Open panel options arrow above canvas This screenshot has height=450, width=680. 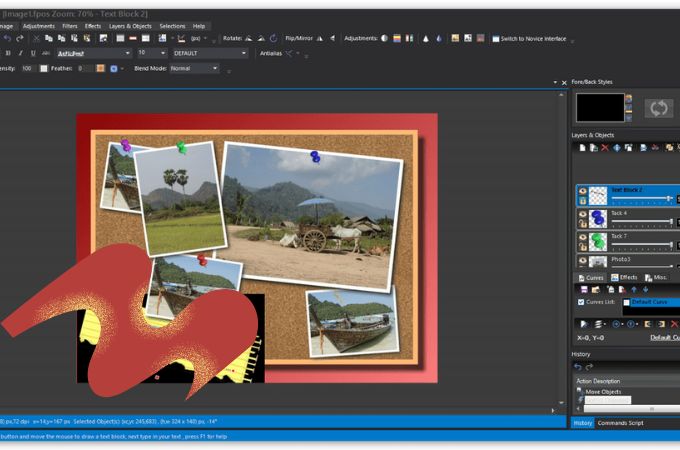point(555,82)
